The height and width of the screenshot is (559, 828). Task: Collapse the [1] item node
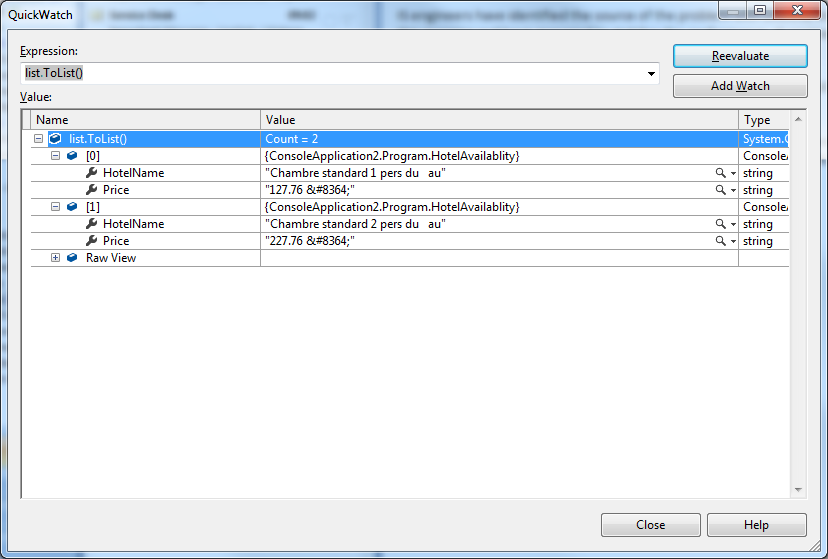55,206
